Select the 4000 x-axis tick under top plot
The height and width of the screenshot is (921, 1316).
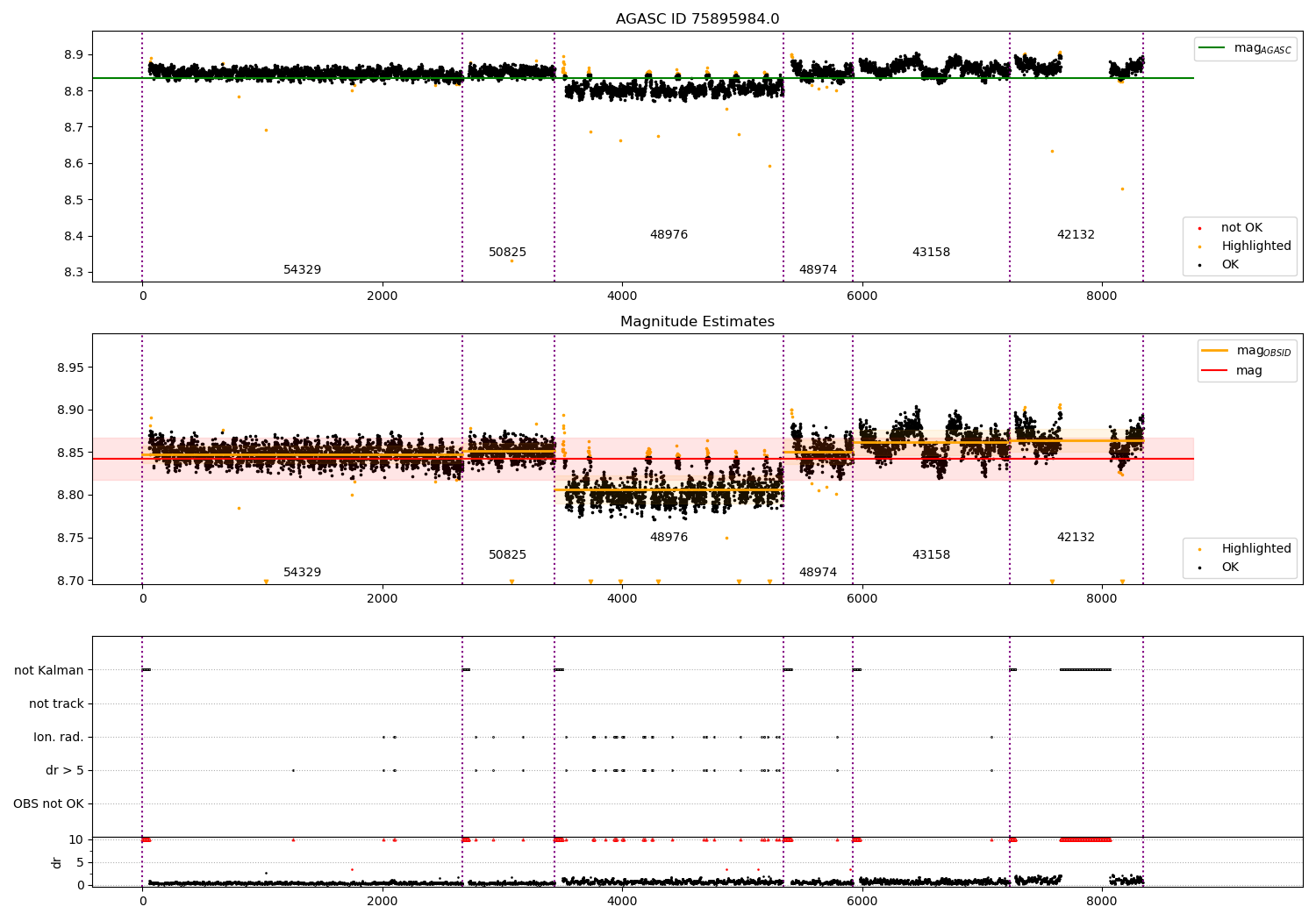point(622,296)
